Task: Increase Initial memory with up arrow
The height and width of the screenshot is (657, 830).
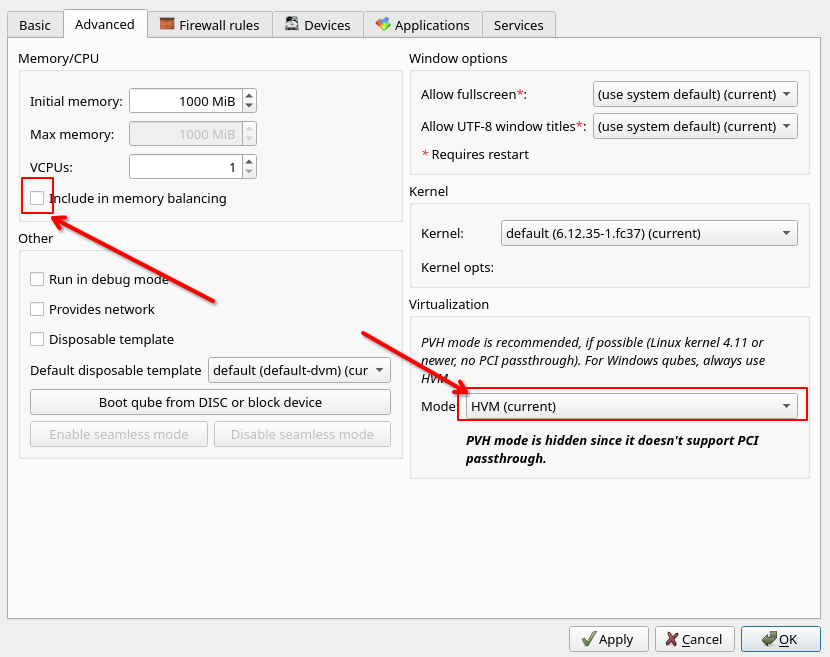Action: coord(249,96)
